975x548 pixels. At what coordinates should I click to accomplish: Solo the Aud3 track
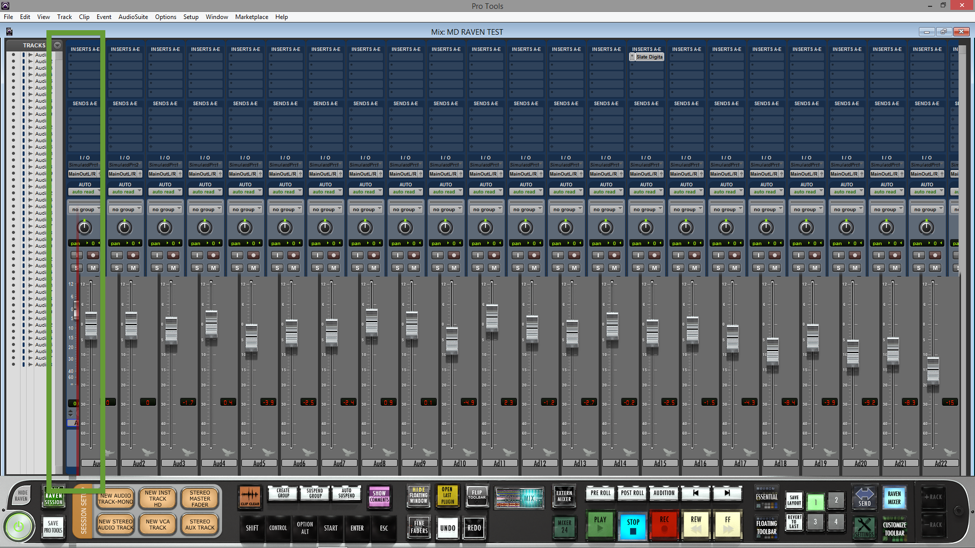tap(157, 267)
